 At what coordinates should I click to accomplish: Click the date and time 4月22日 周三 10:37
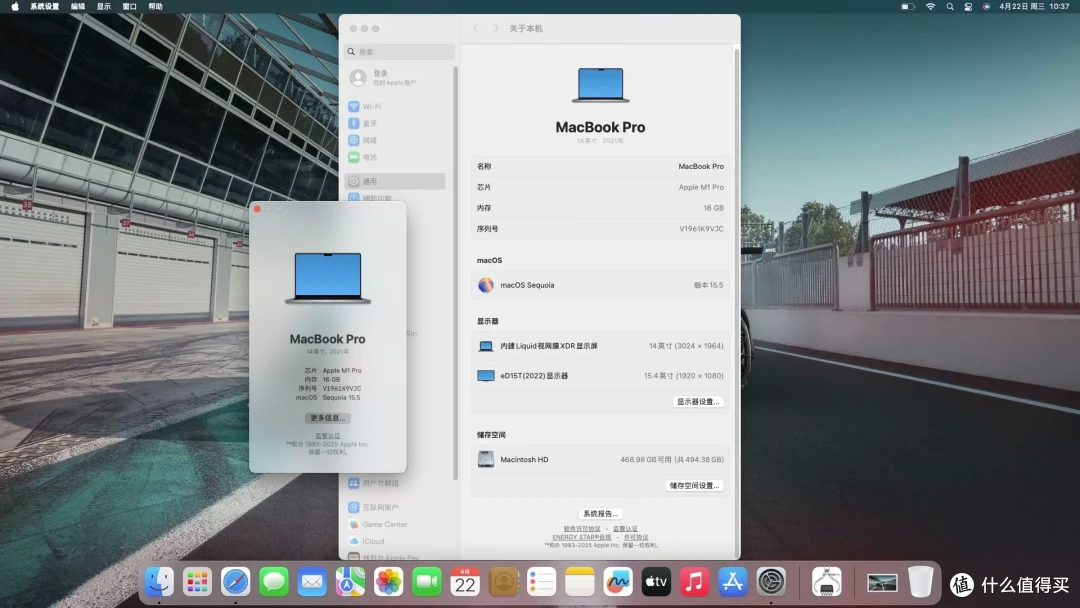tap(1034, 6)
